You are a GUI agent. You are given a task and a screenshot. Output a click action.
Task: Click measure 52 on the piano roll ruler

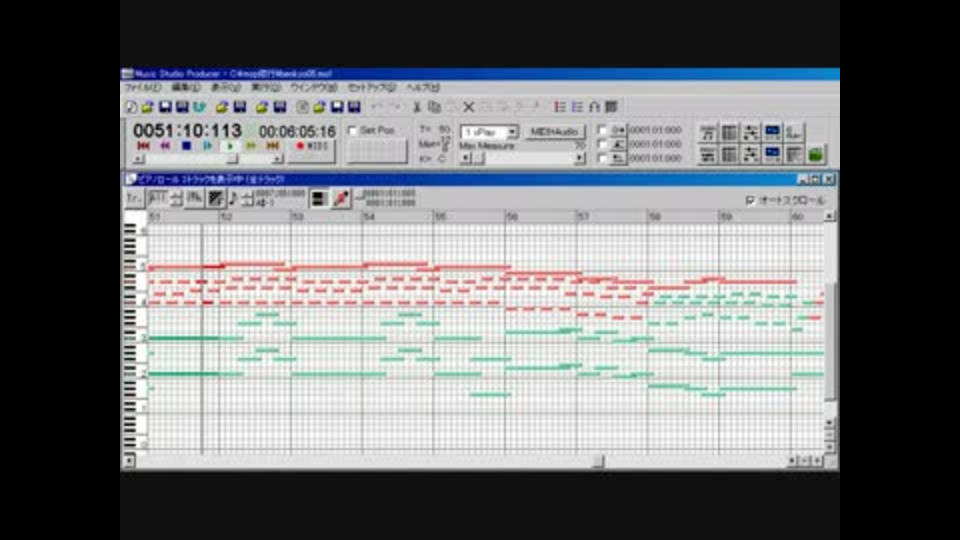[226, 217]
